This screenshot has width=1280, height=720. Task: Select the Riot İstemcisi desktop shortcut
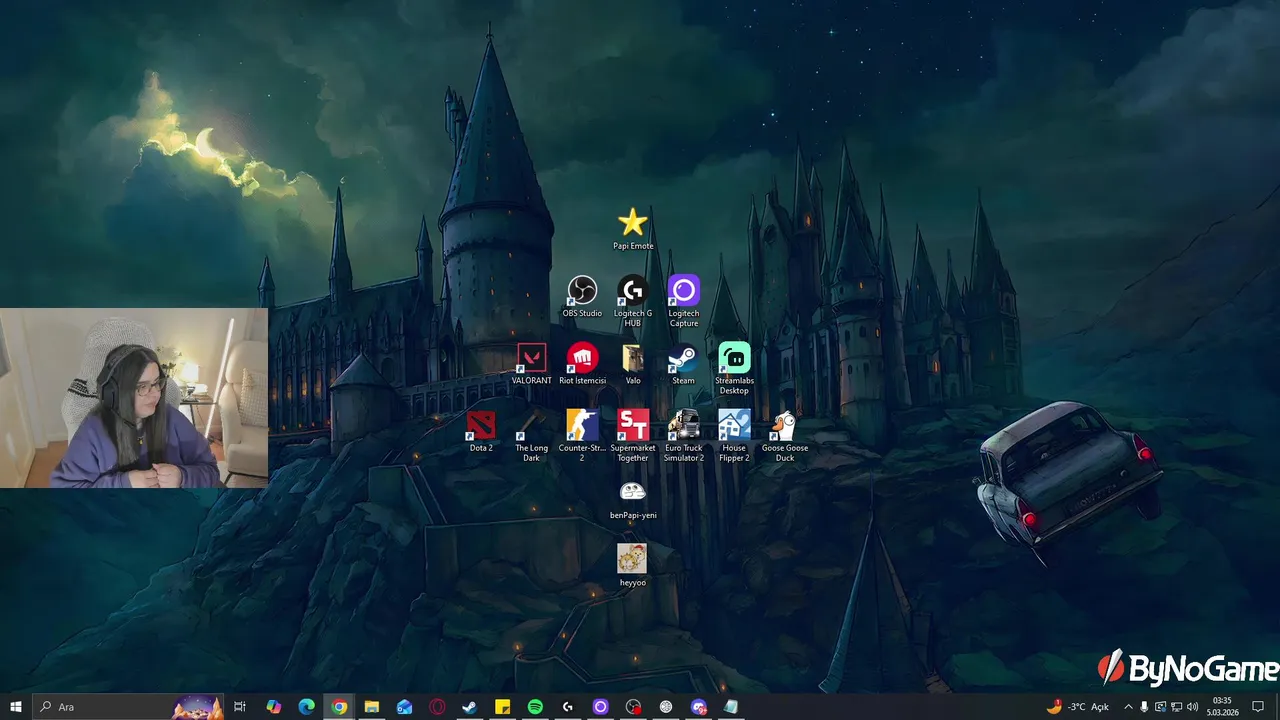(x=582, y=364)
